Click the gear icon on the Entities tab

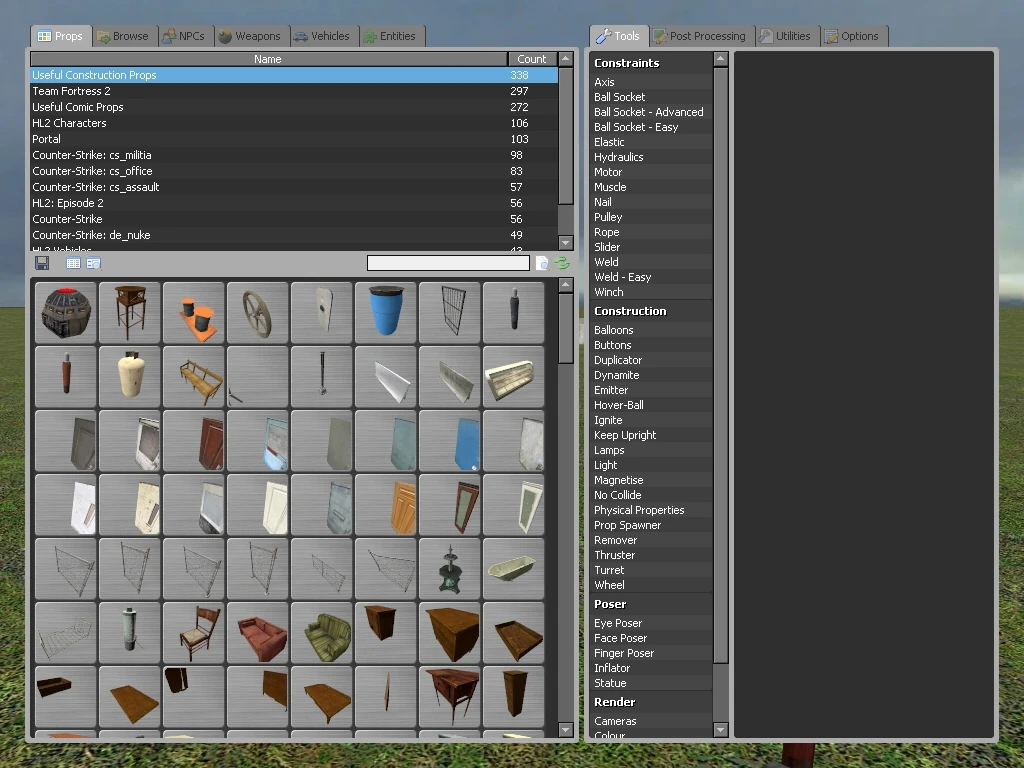coord(370,36)
